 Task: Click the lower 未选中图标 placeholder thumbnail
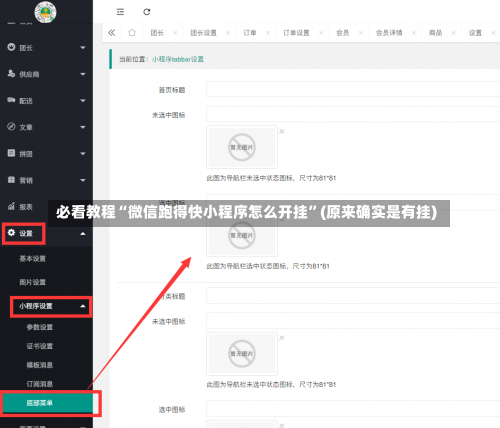(242, 354)
